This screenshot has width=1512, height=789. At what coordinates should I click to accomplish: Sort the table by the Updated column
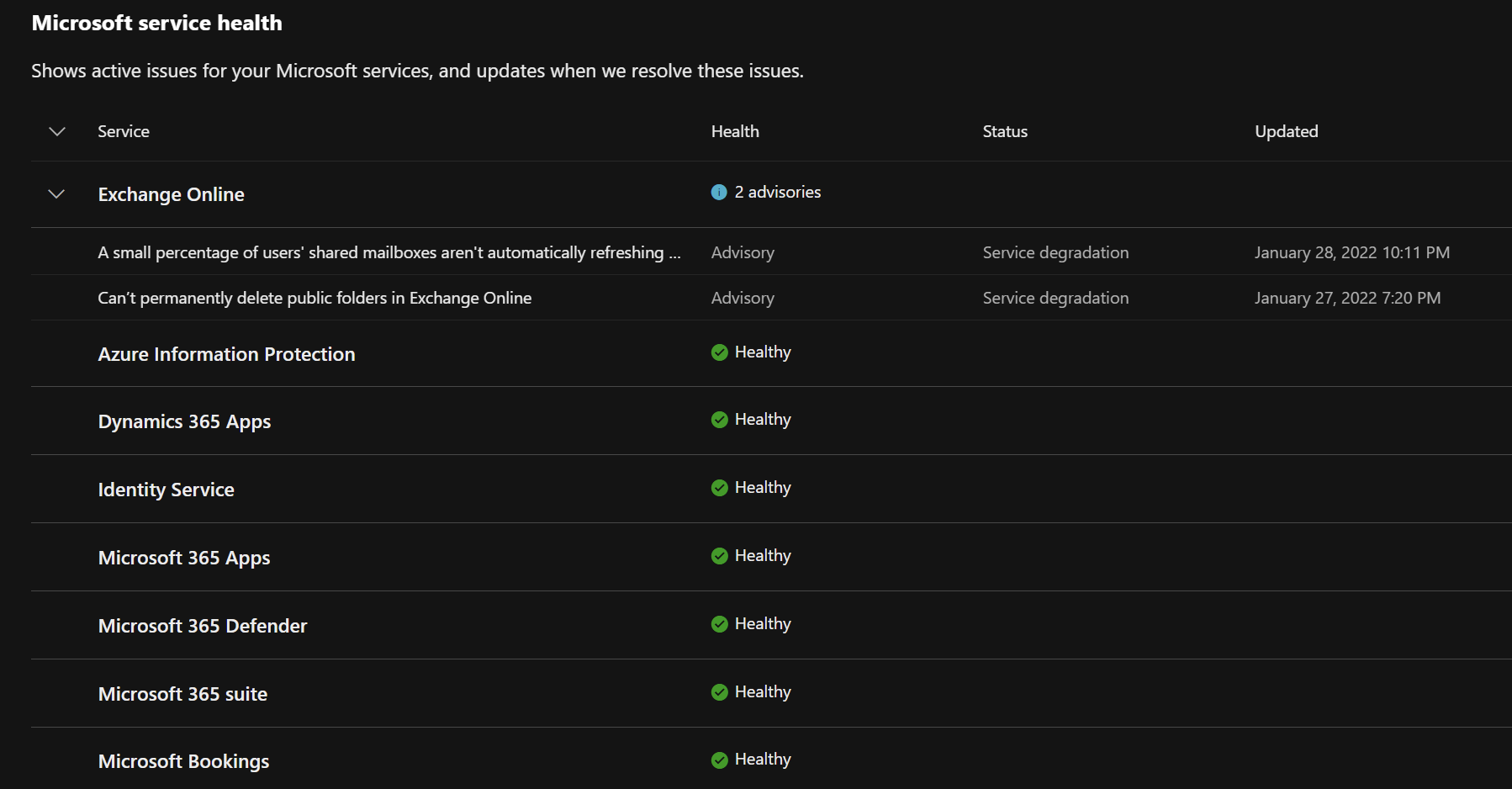click(x=1286, y=131)
